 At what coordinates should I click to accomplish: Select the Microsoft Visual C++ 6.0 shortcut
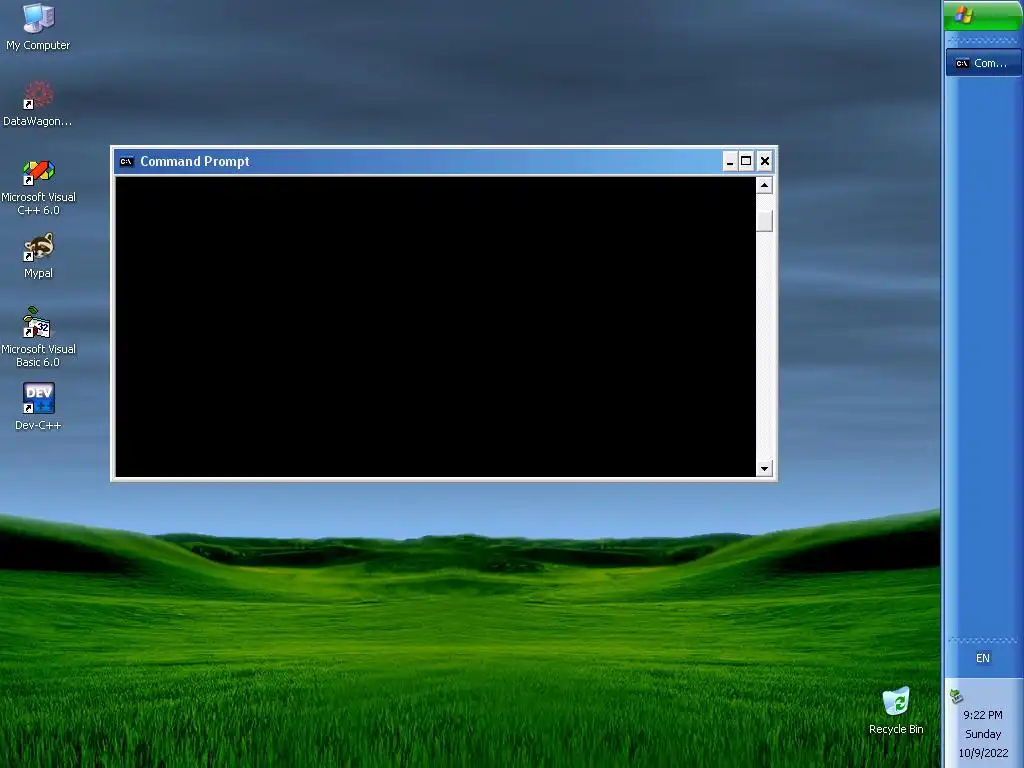38,187
